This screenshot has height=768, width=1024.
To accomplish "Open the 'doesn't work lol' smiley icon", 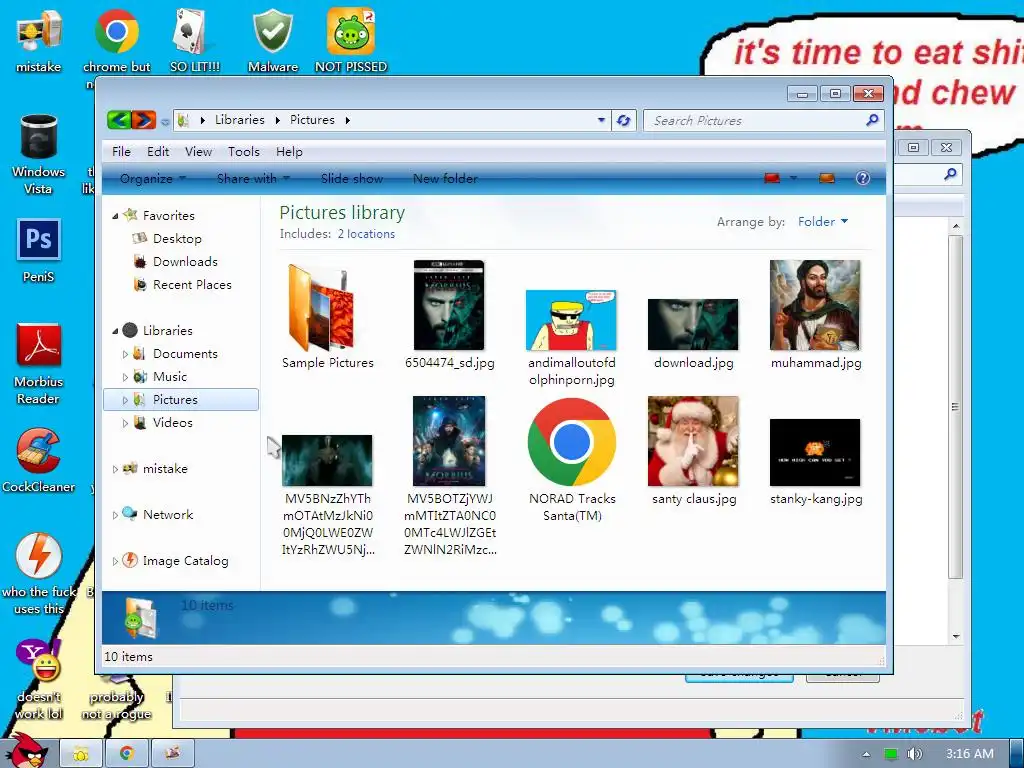I will pyautogui.click(x=39, y=679).
